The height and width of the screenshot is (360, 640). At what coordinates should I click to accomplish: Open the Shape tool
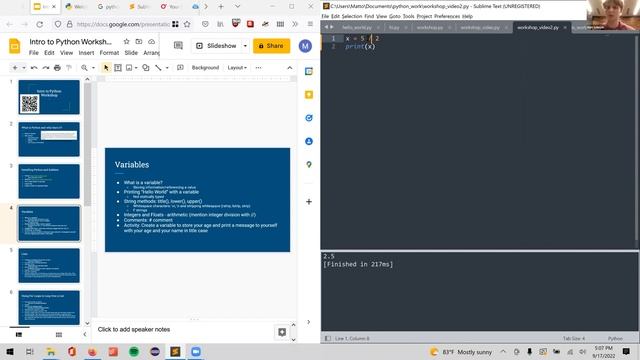pos(146,68)
